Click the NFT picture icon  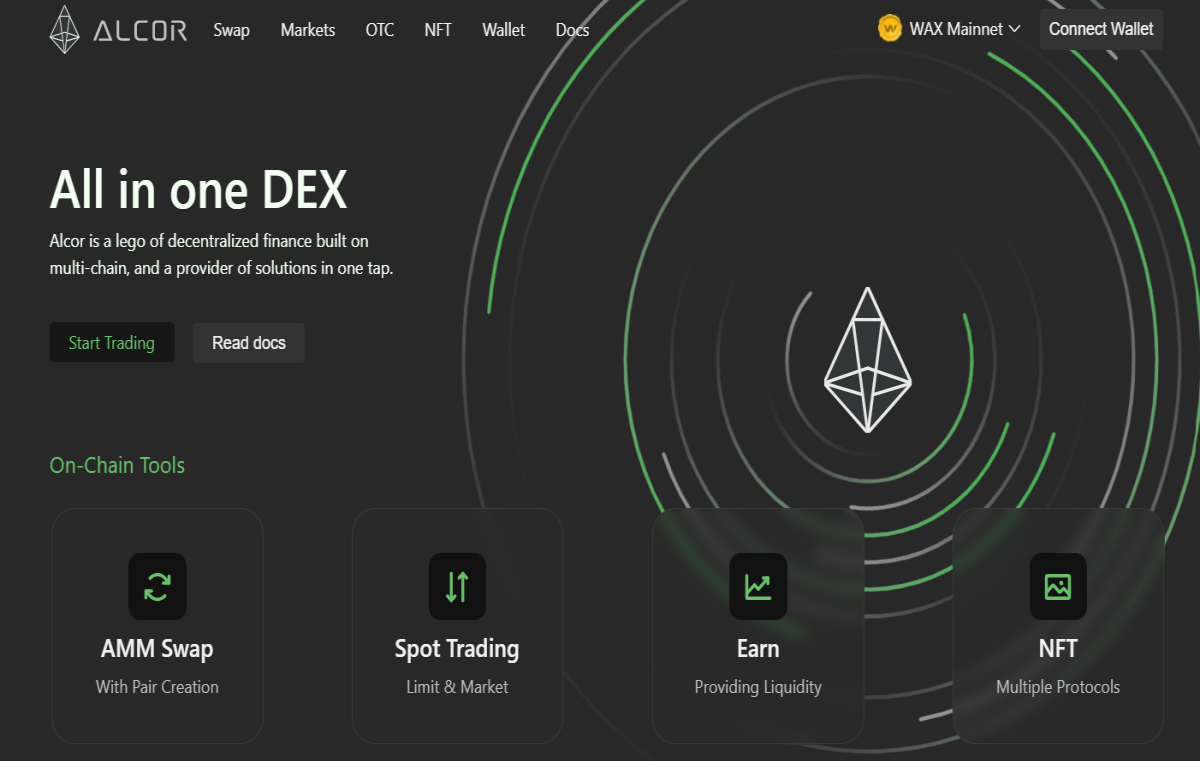1058,586
